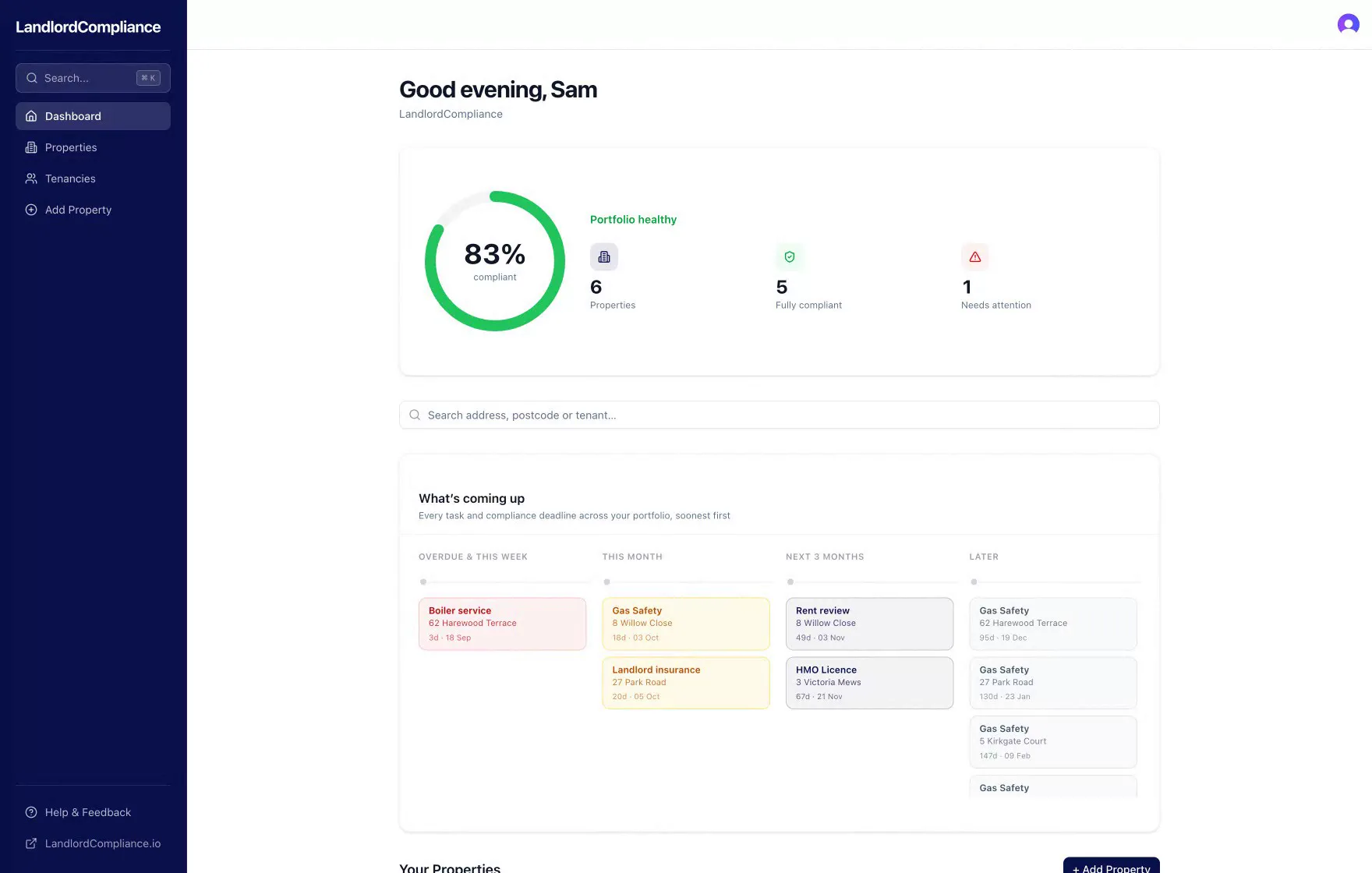Click the 'Your Properties' section heading
Screen dimensions: 1372x873
(x=450, y=868)
